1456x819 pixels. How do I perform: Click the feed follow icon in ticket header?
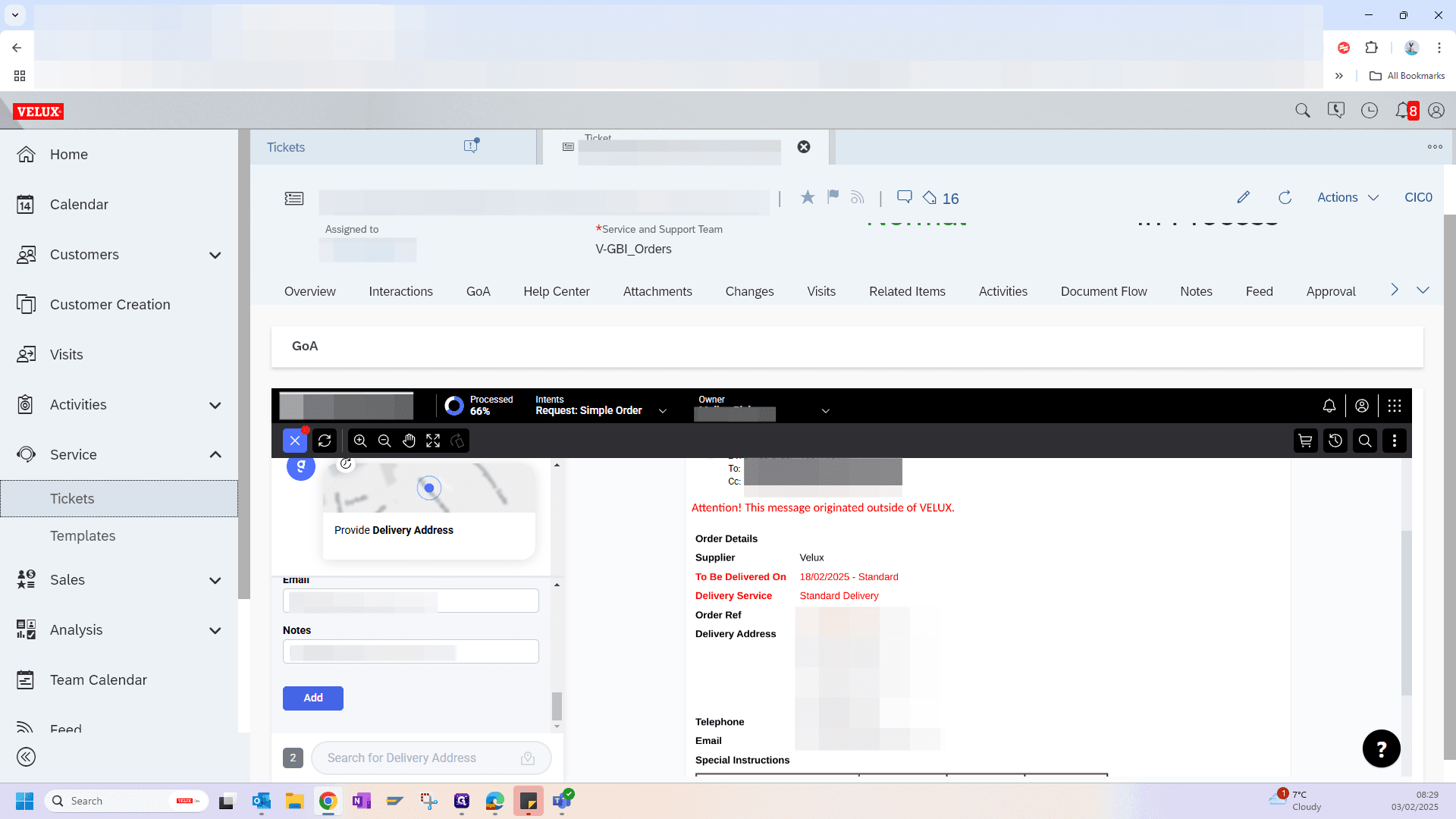point(858,198)
